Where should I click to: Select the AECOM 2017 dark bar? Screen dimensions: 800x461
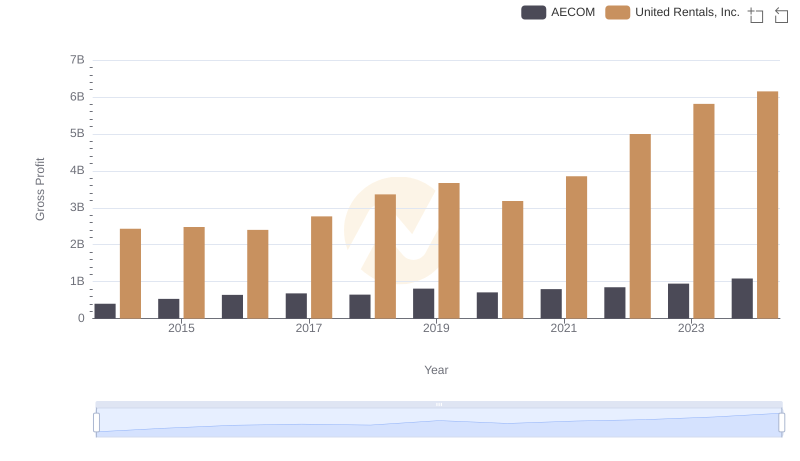tap(296, 306)
